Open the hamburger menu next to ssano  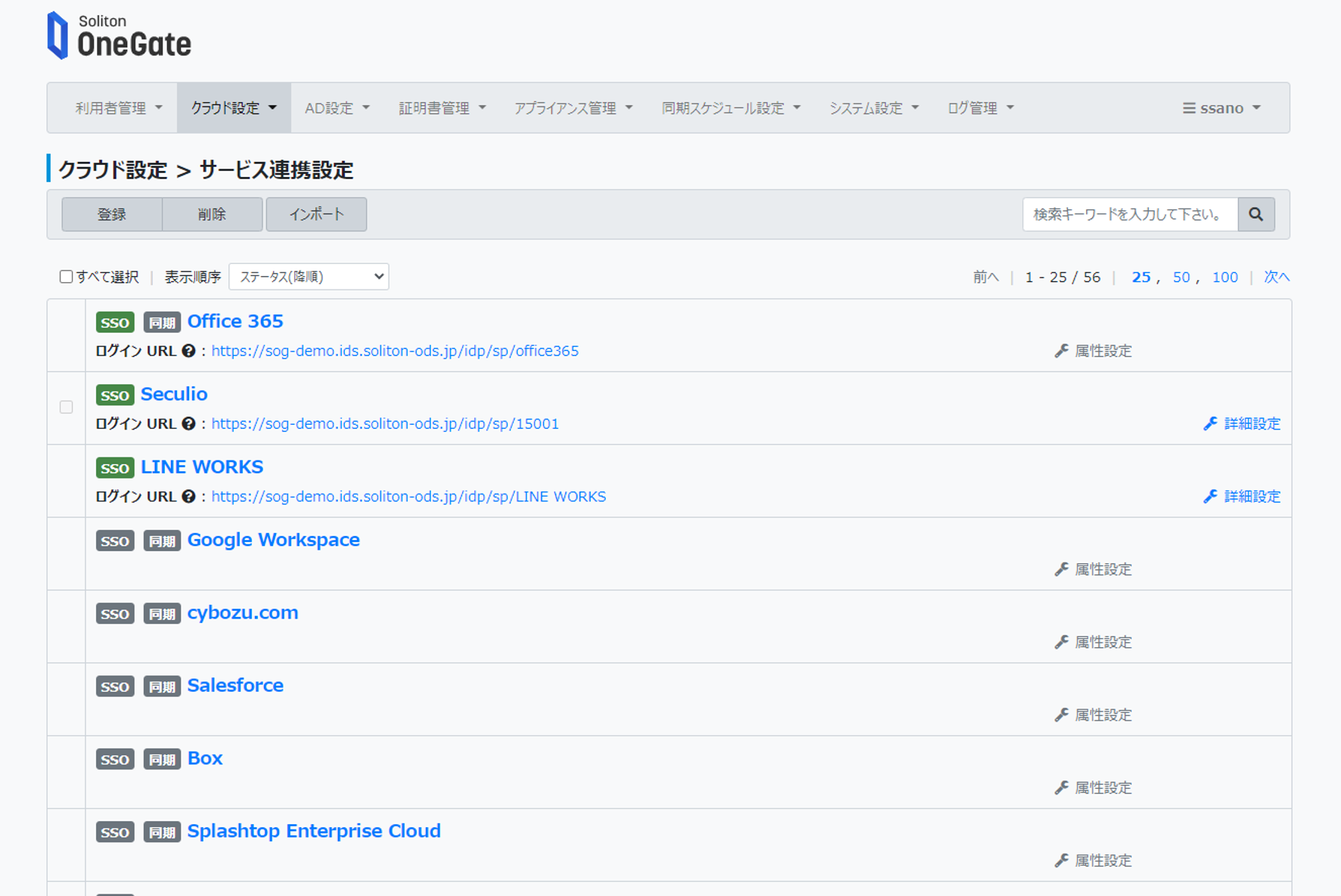[1187, 107]
